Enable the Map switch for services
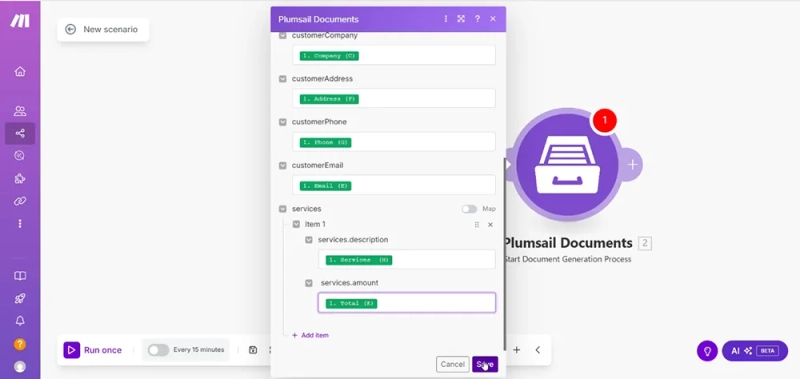The height and width of the screenshot is (379, 800). [469, 209]
